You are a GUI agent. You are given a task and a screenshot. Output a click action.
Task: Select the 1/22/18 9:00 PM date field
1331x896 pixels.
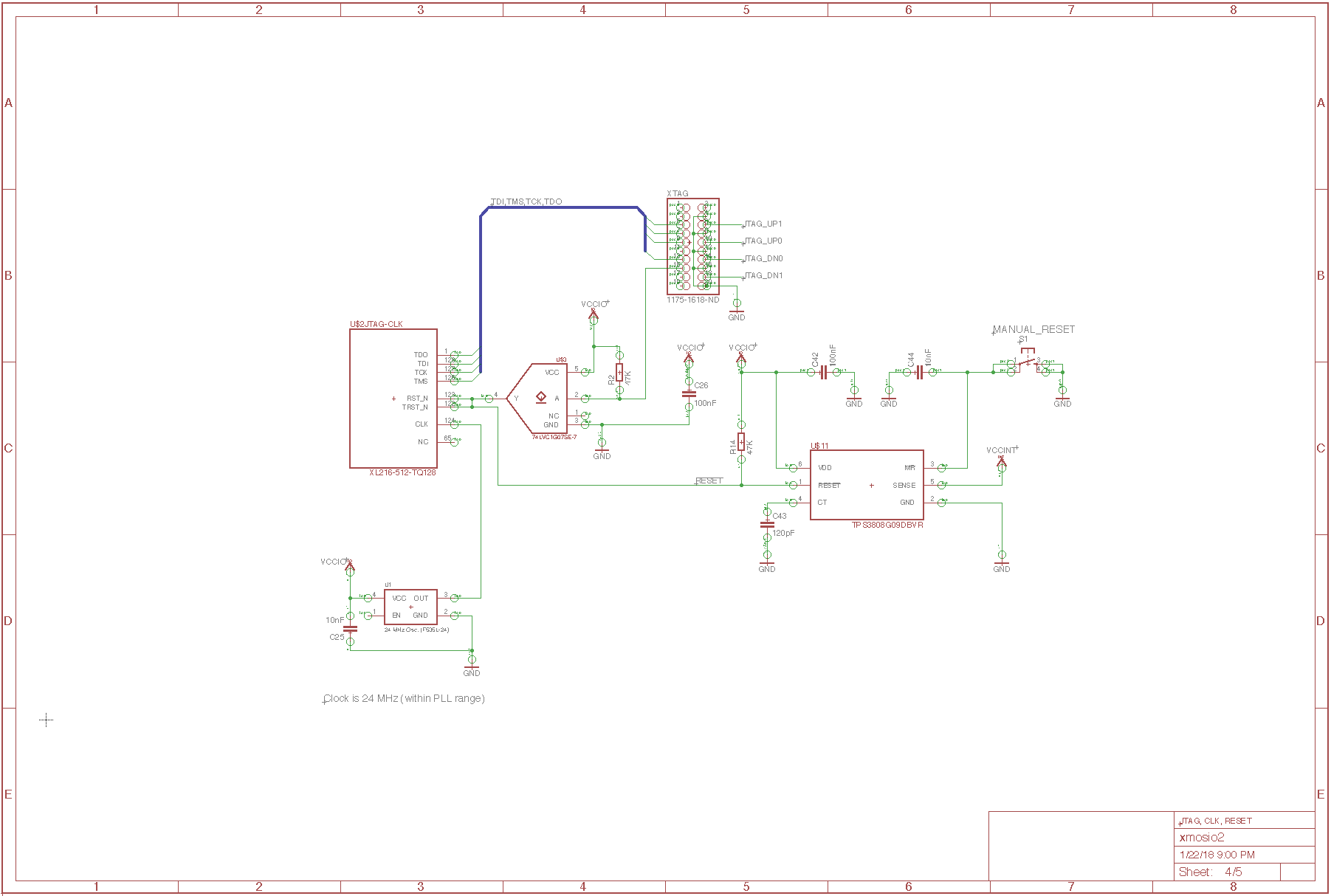1217,855
